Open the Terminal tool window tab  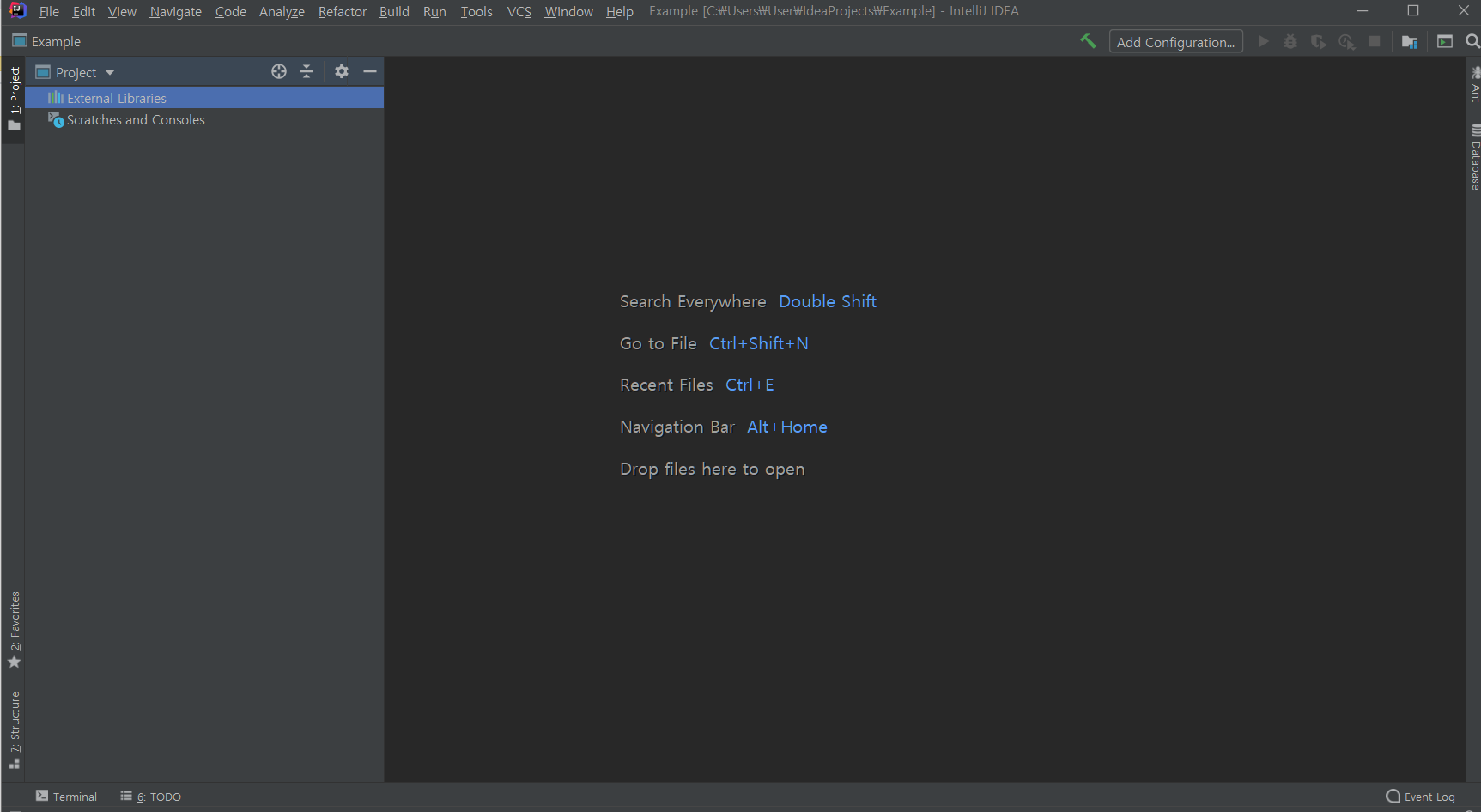[x=66, y=797]
